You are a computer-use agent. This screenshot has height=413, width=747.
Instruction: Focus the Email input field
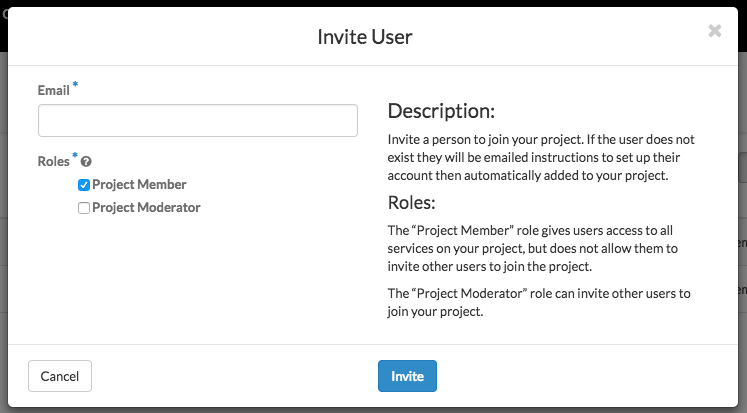coord(198,121)
